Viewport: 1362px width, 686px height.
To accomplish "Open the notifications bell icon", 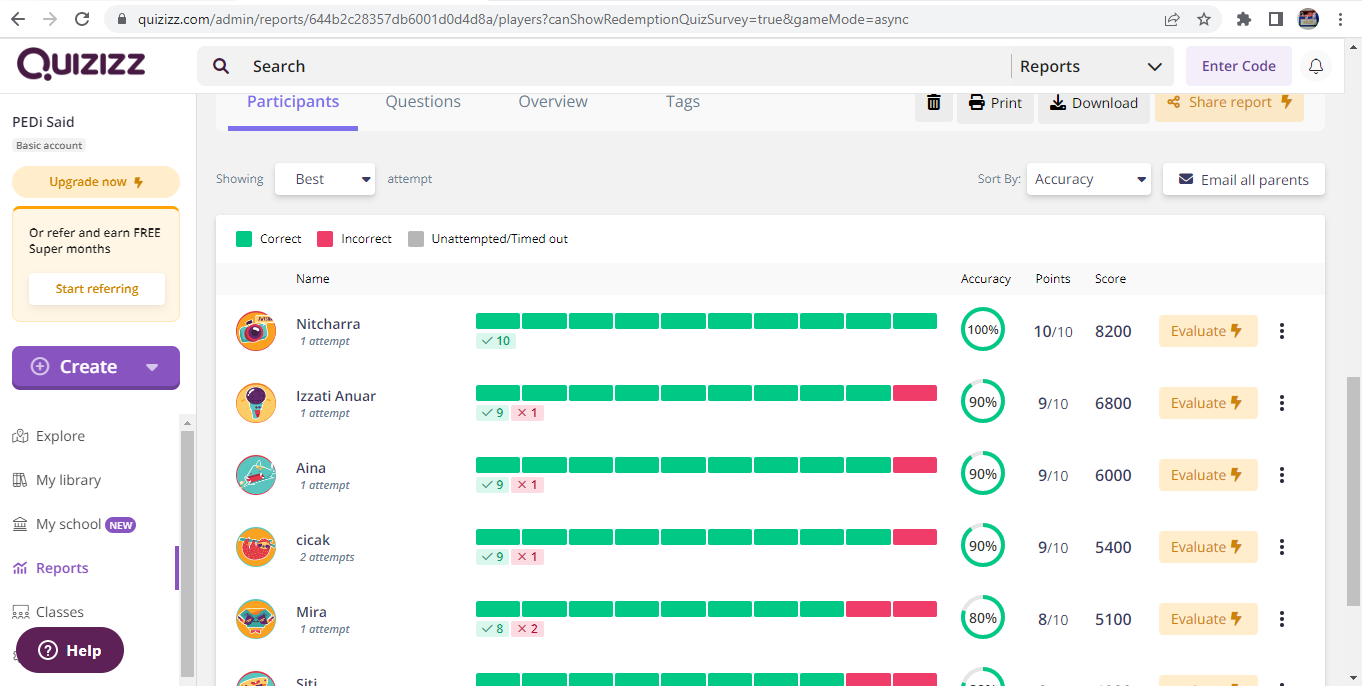I will (x=1316, y=66).
